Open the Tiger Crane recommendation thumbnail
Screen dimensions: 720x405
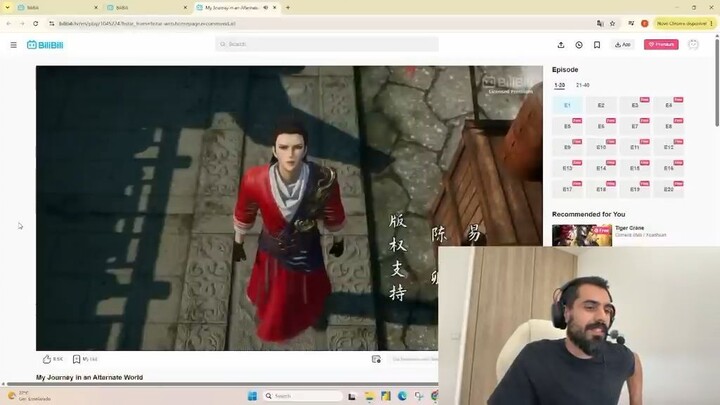[x=582, y=235]
